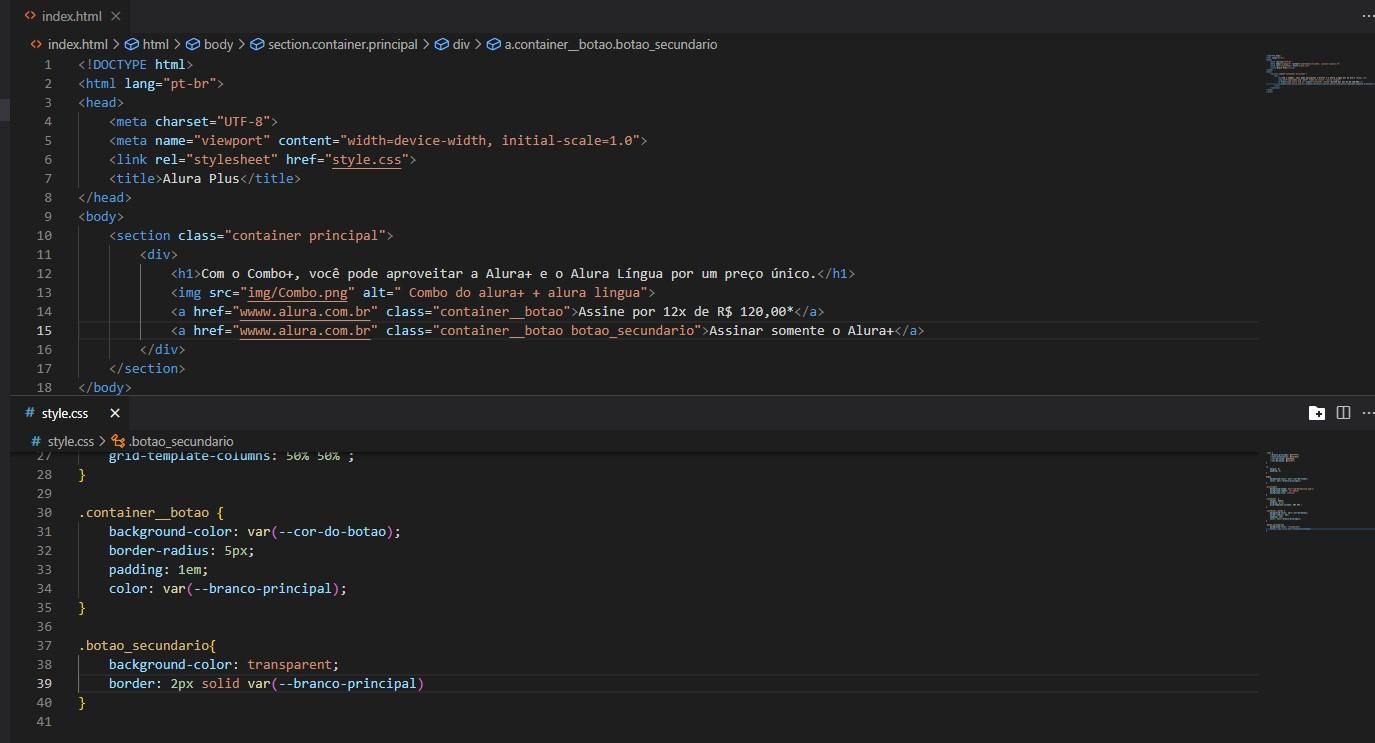Click 'width=device-width, initial-scale=1.0' content value
This screenshot has width=1375, height=743.
click(x=490, y=141)
